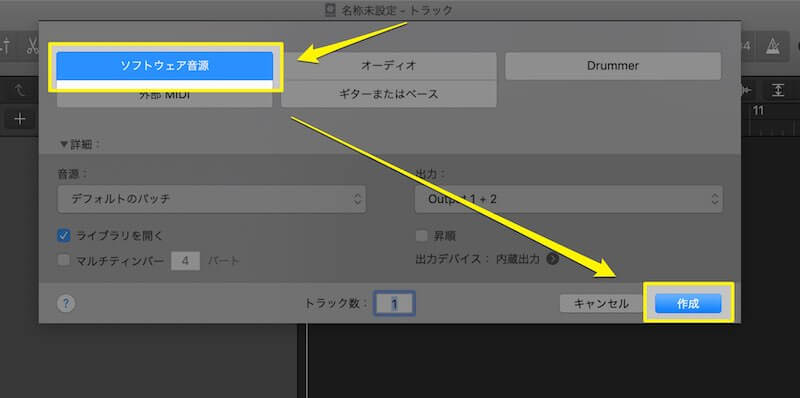Image resolution: width=800 pixels, height=398 pixels.
Task: Uncheck the ライブラリを開く checkbox
Action: click(64, 235)
